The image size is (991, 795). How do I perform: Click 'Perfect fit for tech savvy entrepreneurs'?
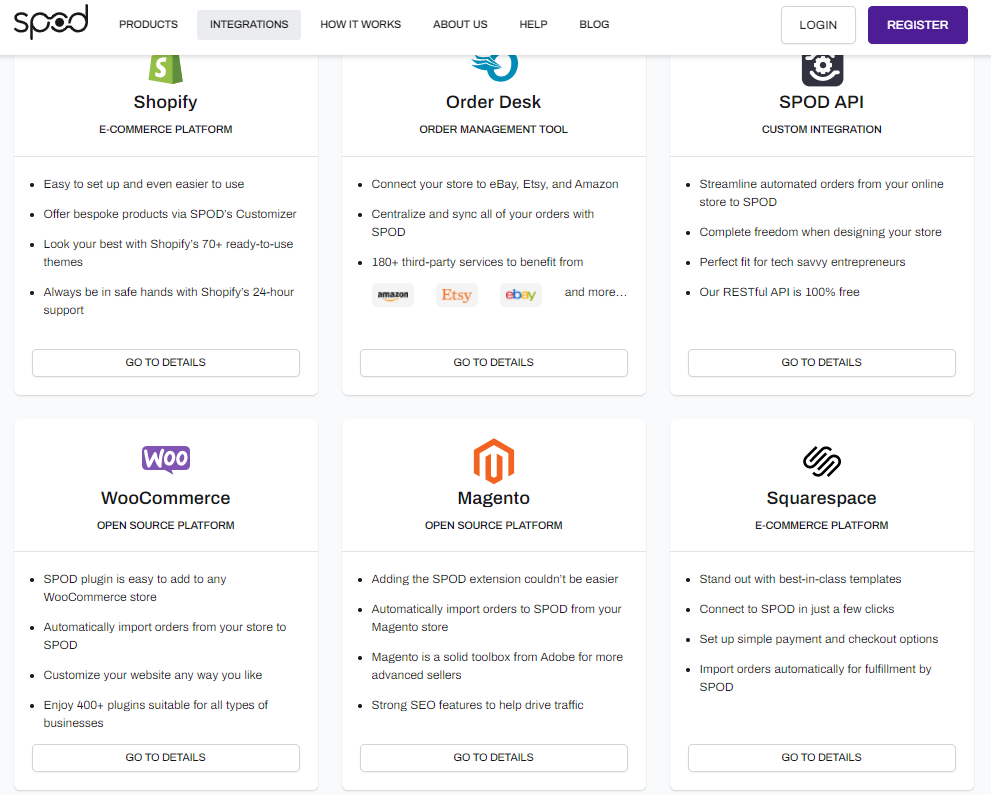tap(802, 262)
